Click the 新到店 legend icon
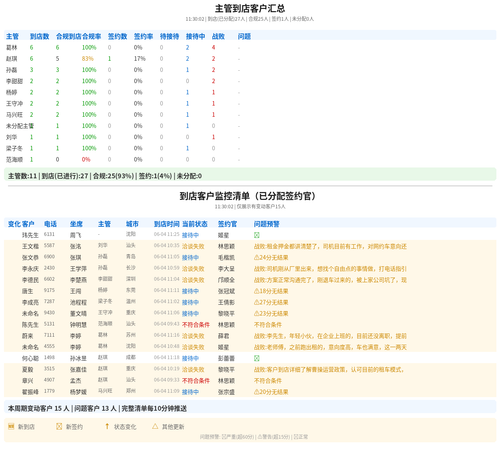Viewport: 500px width, 459px height. [x=11, y=426]
